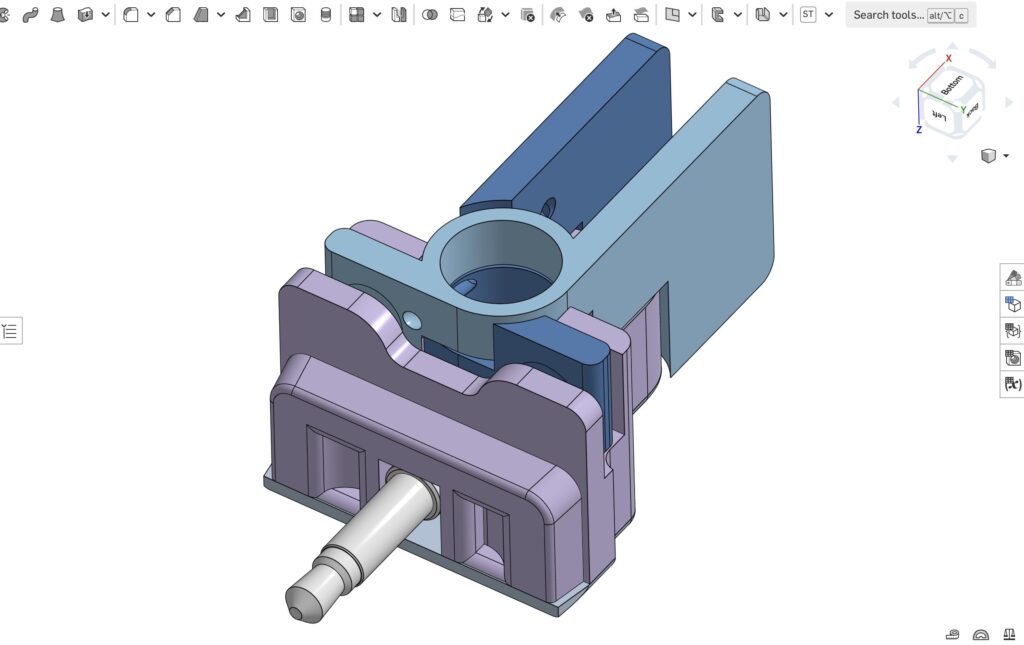Expand the Fillet tool dropdown arrow
This screenshot has height=645, width=1024.
tap(151, 15)
